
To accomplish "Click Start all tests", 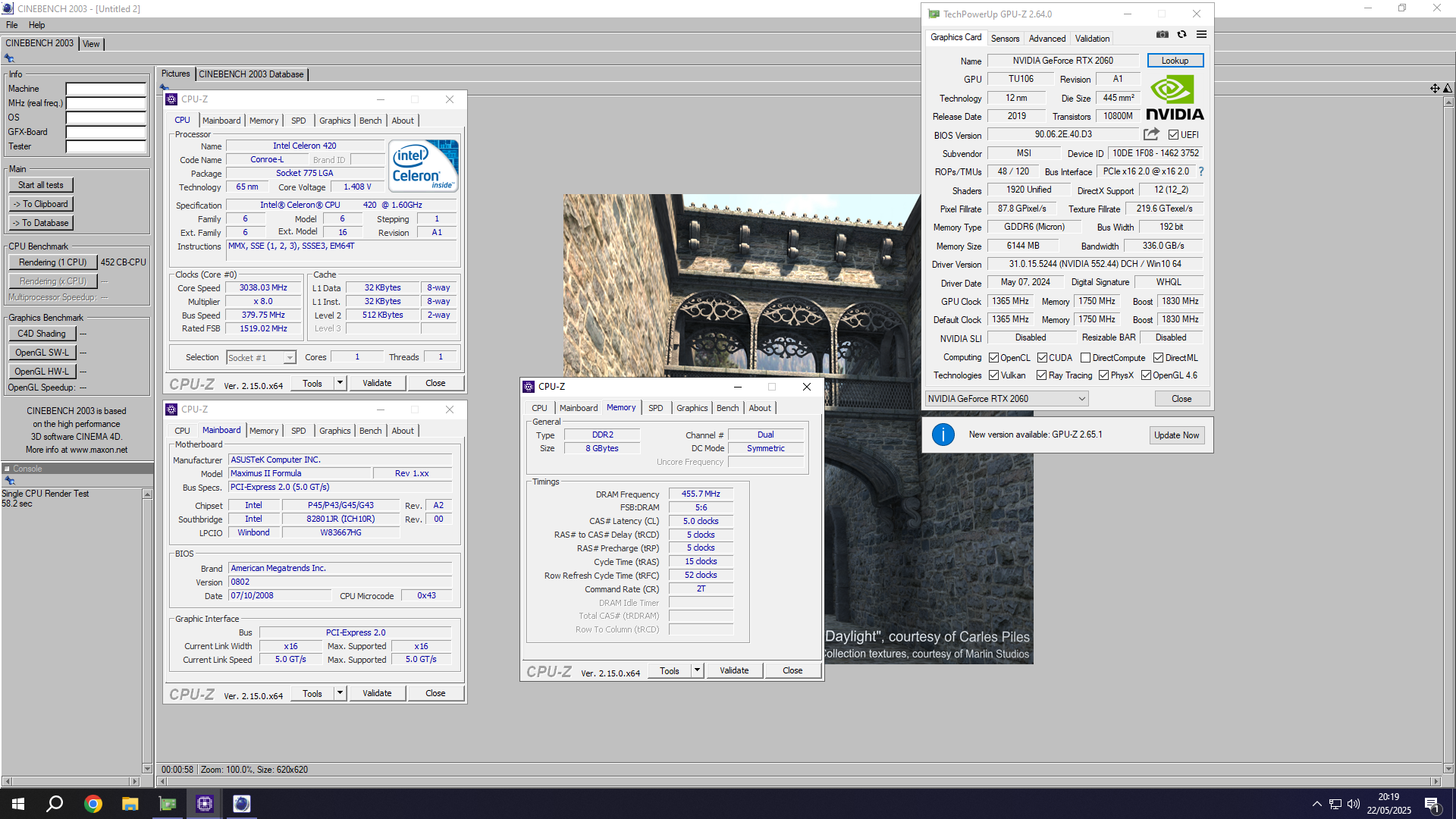I will click(41, 185).
